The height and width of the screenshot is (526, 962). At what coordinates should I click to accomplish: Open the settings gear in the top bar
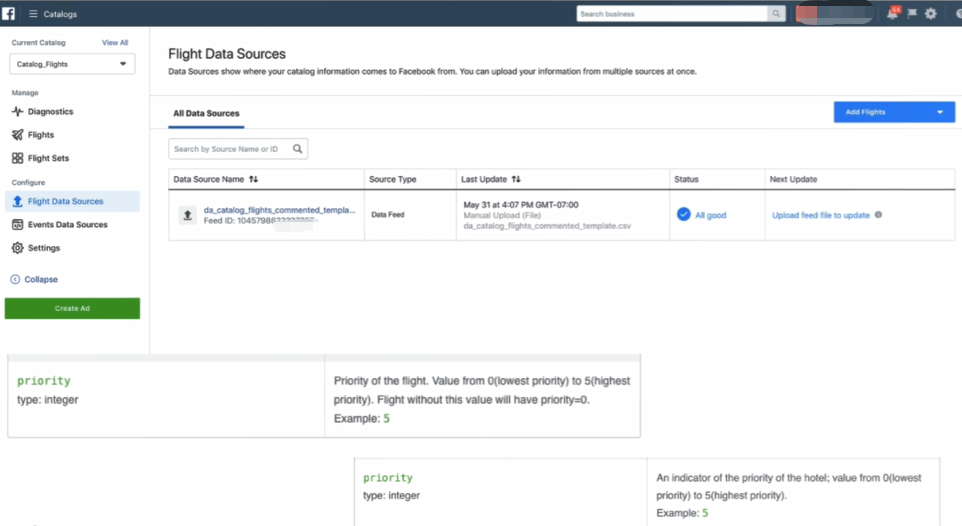pos(931,14)
